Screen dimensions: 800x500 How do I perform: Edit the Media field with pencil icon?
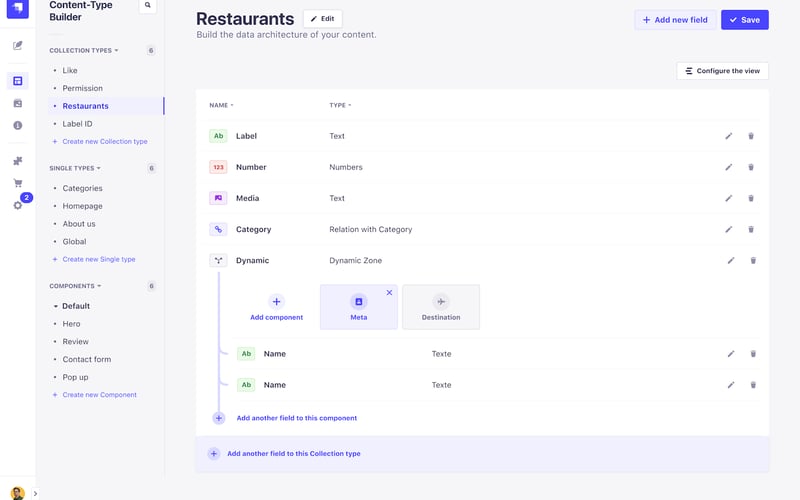(x=729, y=198)
